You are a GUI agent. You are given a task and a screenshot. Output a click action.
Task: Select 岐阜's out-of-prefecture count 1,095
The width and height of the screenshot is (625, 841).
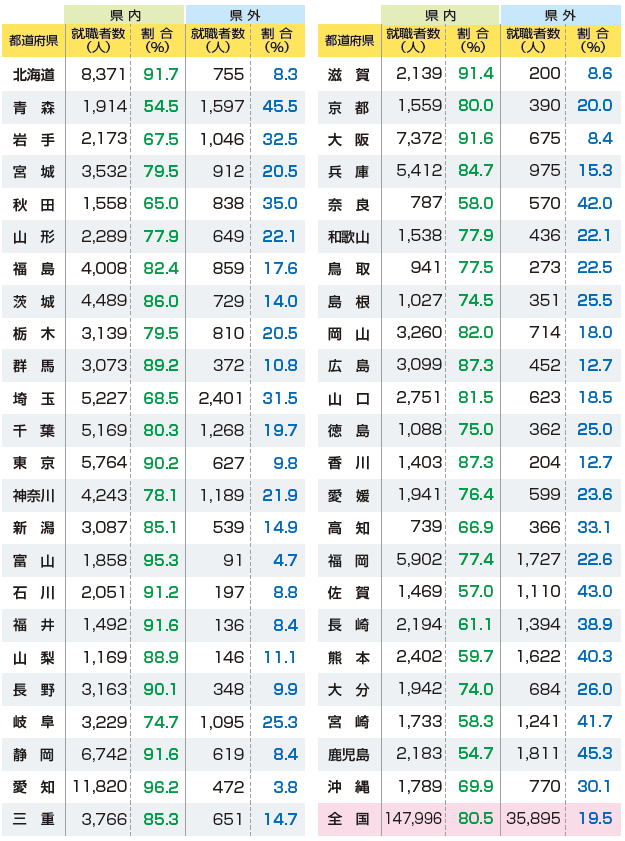(222, 722)
